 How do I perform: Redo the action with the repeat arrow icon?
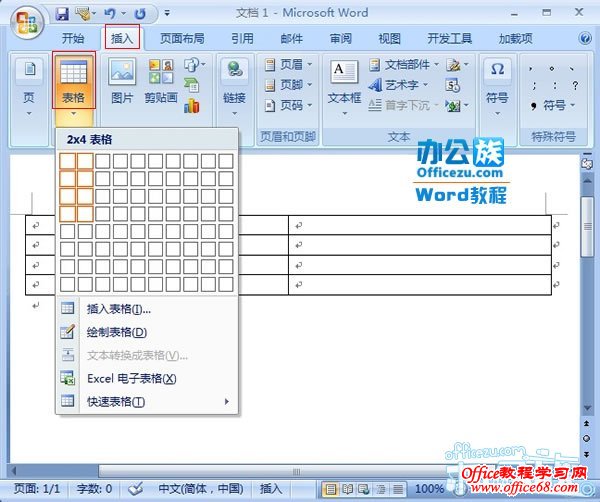point(140,14)
